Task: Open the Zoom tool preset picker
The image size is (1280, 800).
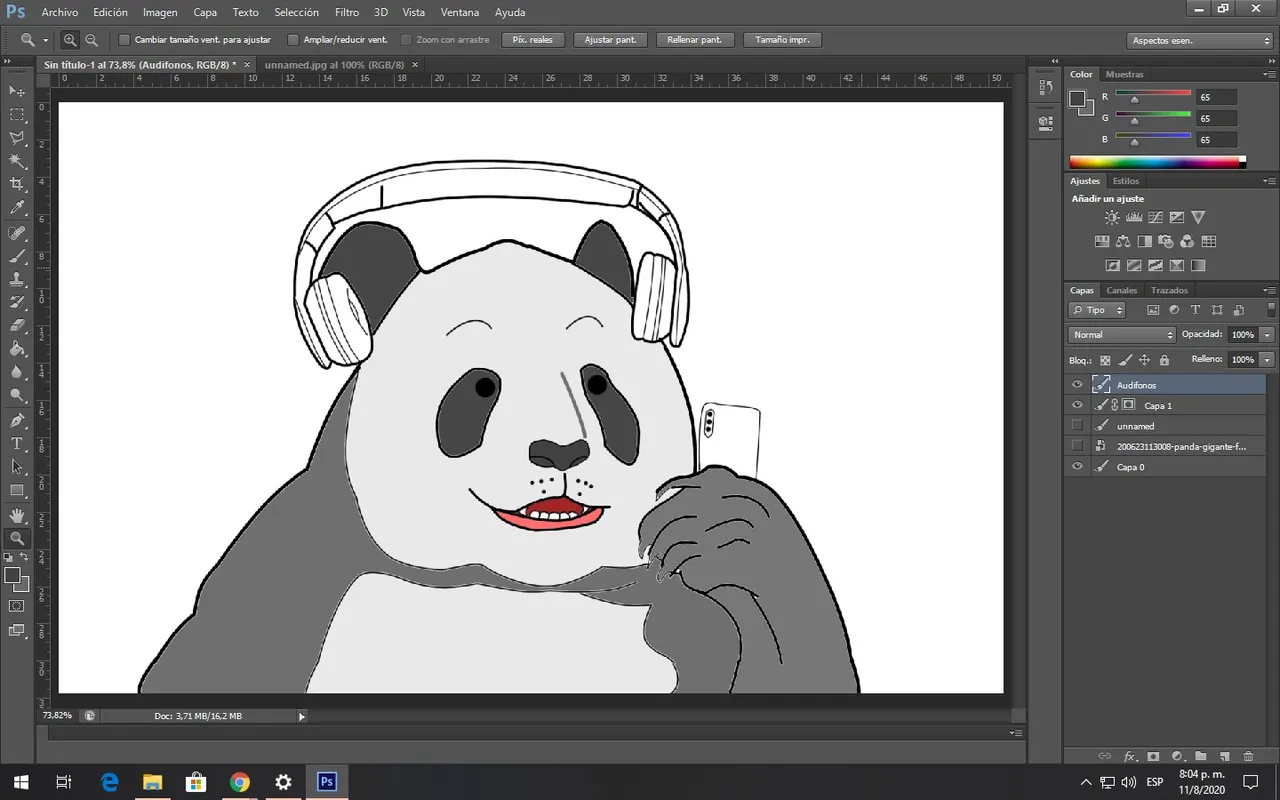Action: [45, 40]
